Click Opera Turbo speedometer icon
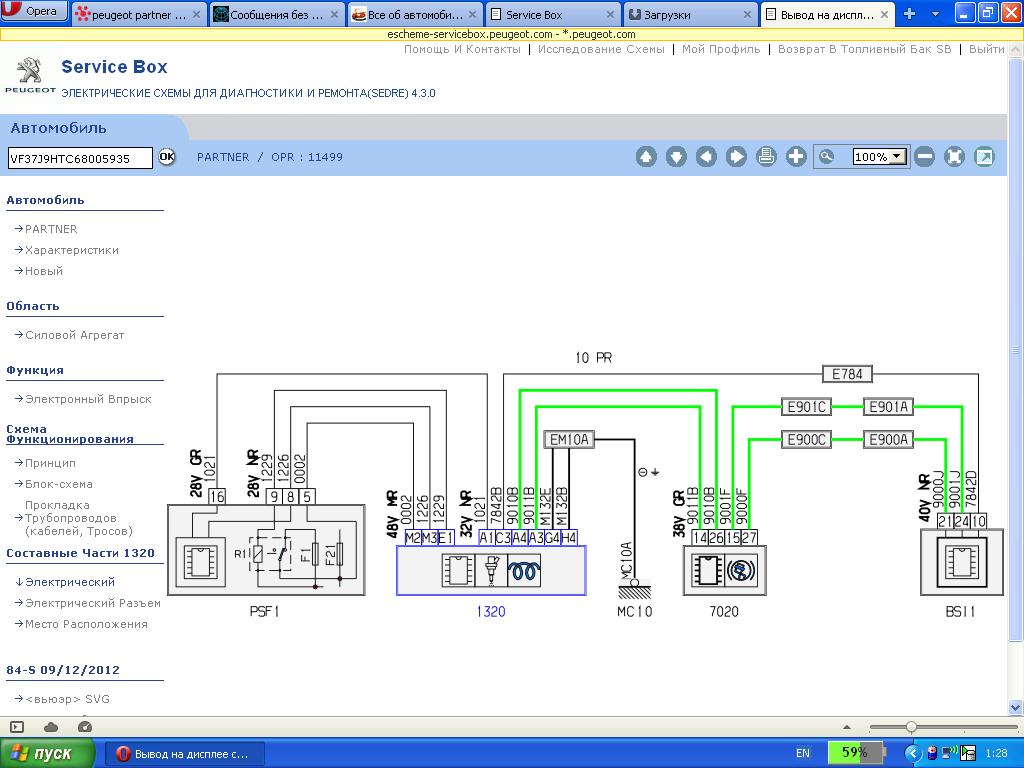This screenshot has width=1024, height=768. (x=85, y=727)
